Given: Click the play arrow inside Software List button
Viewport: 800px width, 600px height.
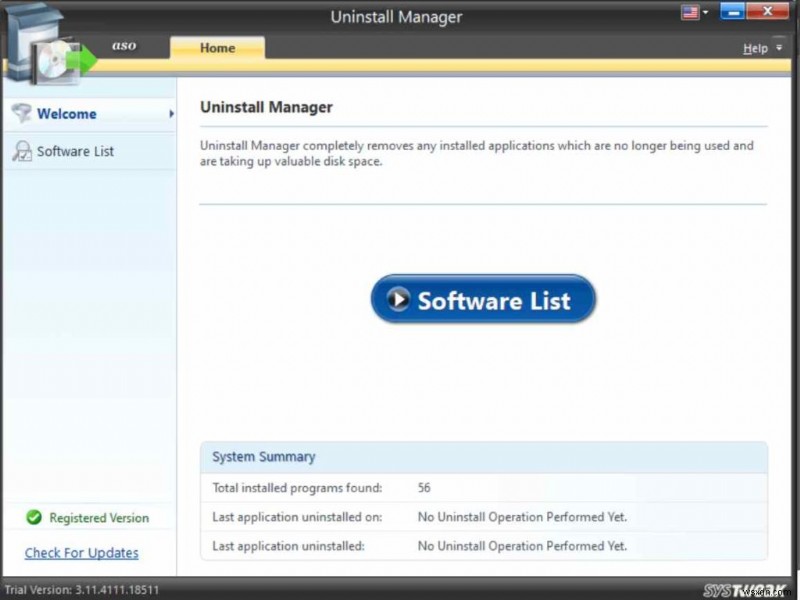Looking at the screenshot, I should coord(399,297).
